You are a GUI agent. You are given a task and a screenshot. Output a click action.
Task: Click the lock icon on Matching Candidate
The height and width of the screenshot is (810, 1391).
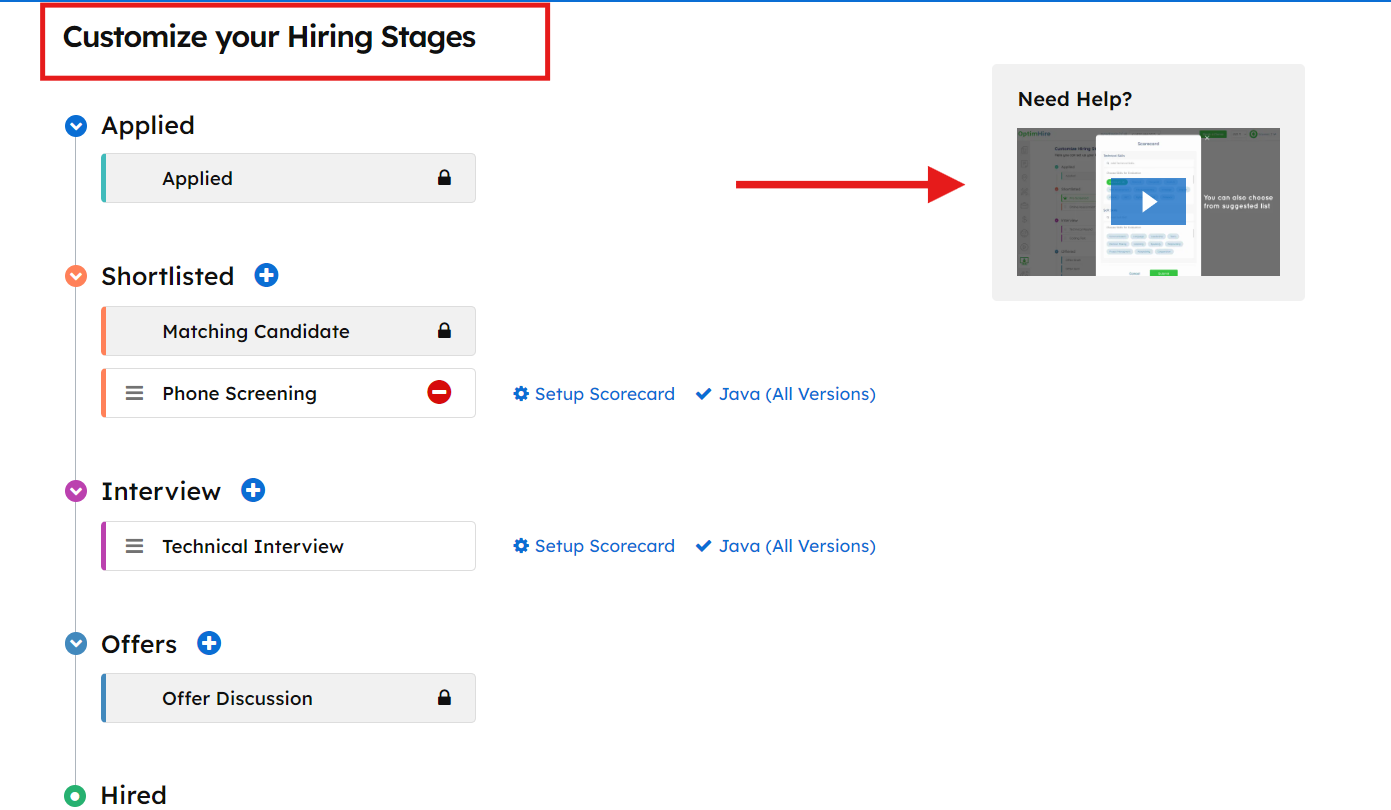(x=444, y=331)
